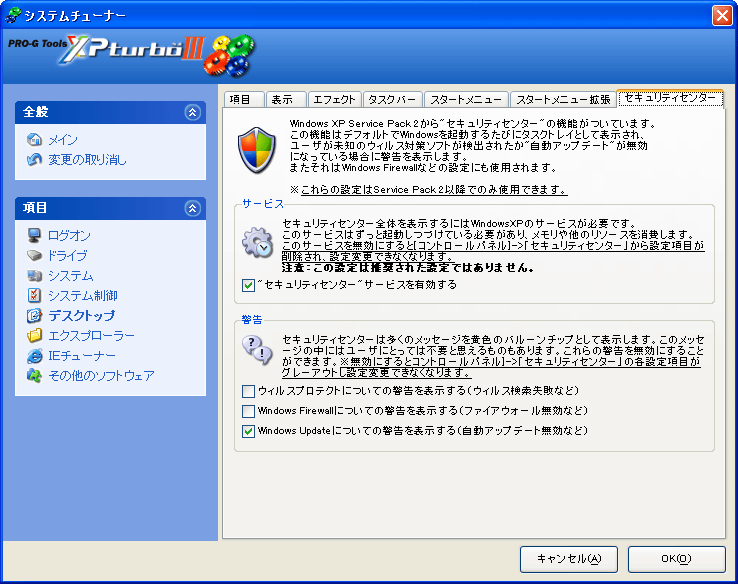
Task: Click the house icon beside メイン
Action: point(34,139)
